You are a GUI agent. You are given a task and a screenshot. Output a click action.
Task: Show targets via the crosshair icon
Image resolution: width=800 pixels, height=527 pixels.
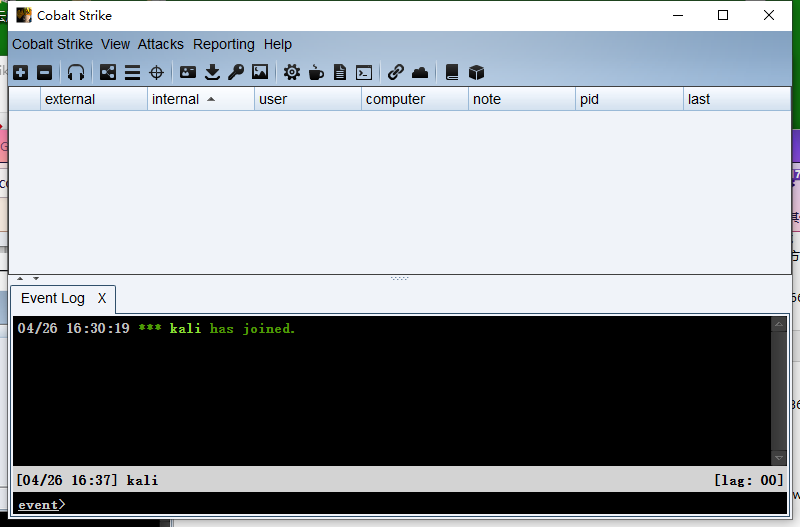(x=156, y=72)
